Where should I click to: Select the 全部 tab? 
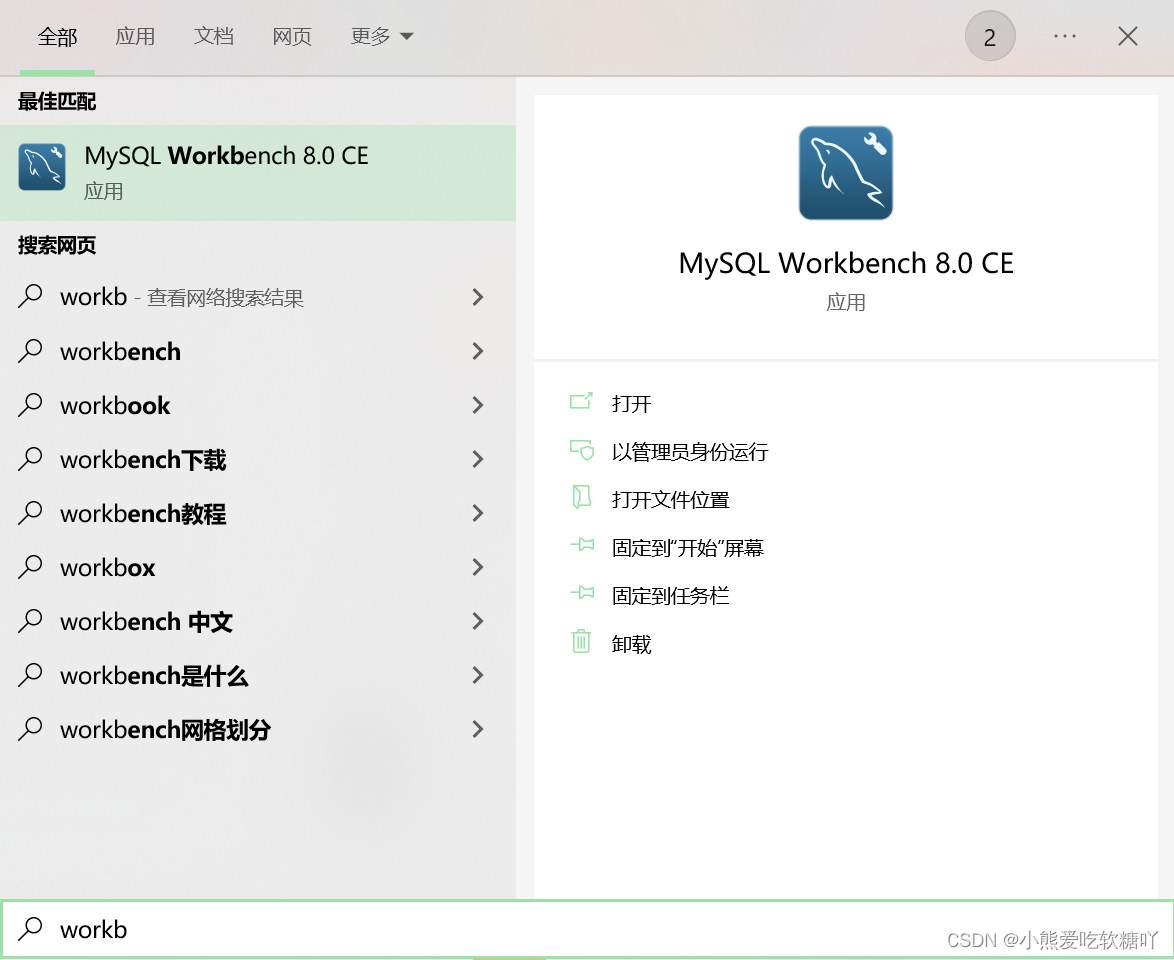tap(58, 36)
